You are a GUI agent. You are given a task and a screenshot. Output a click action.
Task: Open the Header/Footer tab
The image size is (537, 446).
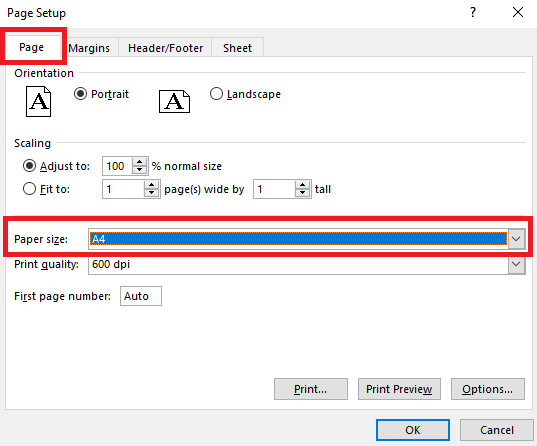click(x=165, y=48)
